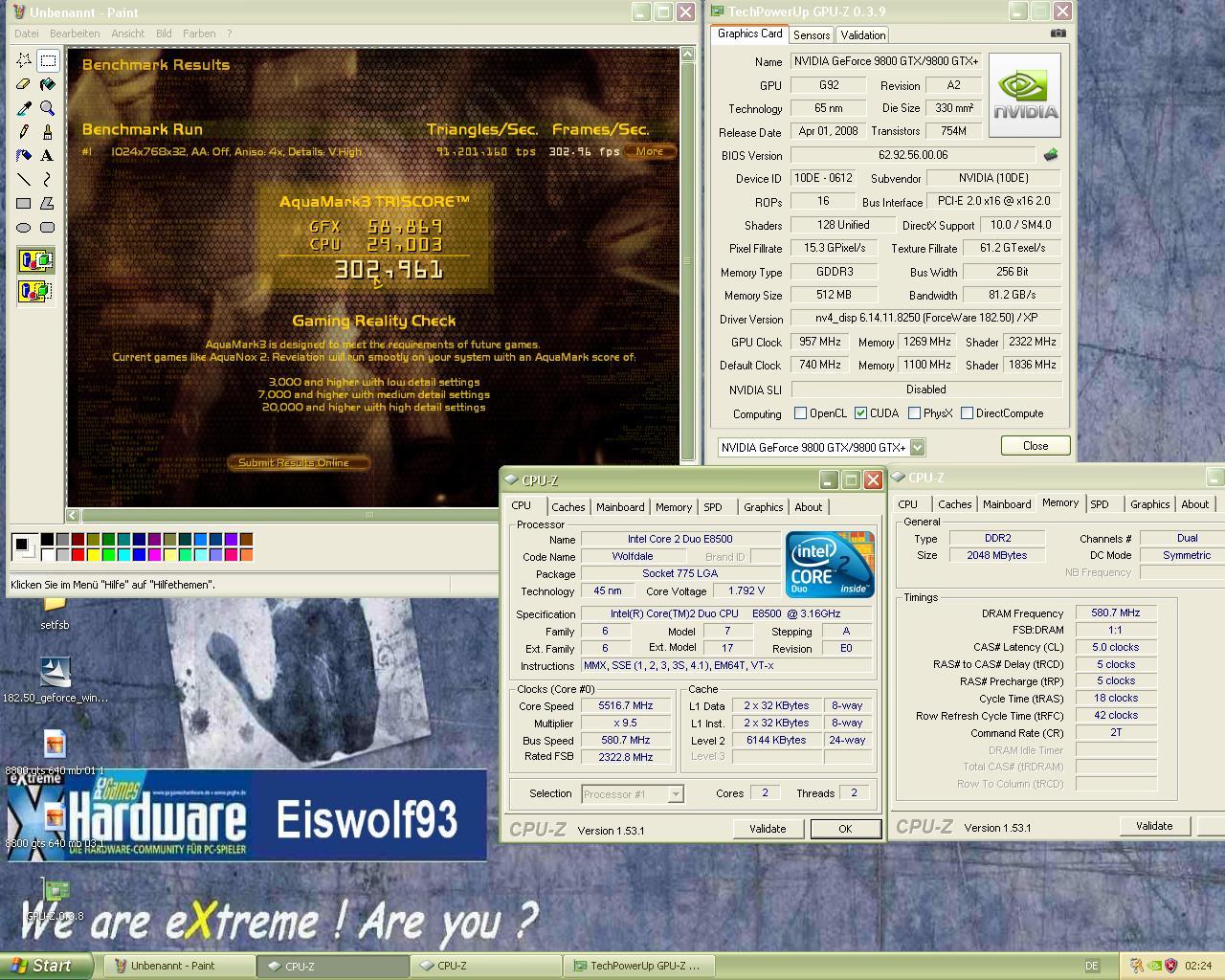Pick the bright green swatch in Paint palette

[x=109, y=554]
